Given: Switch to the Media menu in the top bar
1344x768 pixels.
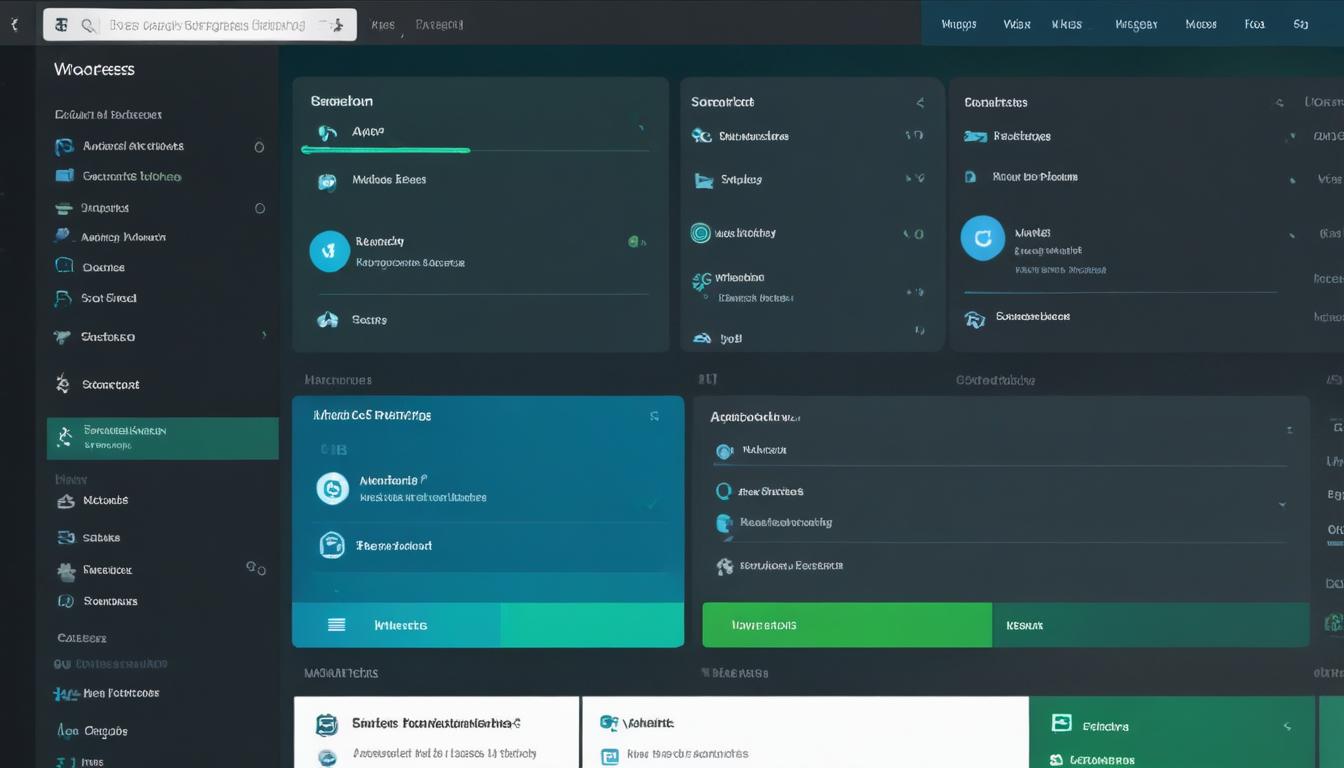Looking at the screenshot, I should pyautogui.click(x=1200, y=23).
